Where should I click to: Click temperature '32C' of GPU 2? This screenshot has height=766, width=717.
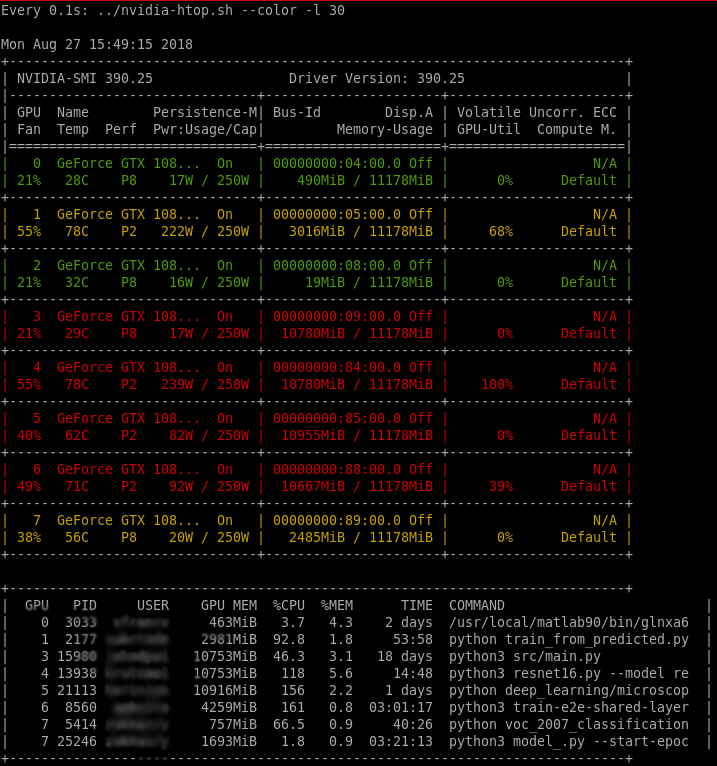point(77,282)
